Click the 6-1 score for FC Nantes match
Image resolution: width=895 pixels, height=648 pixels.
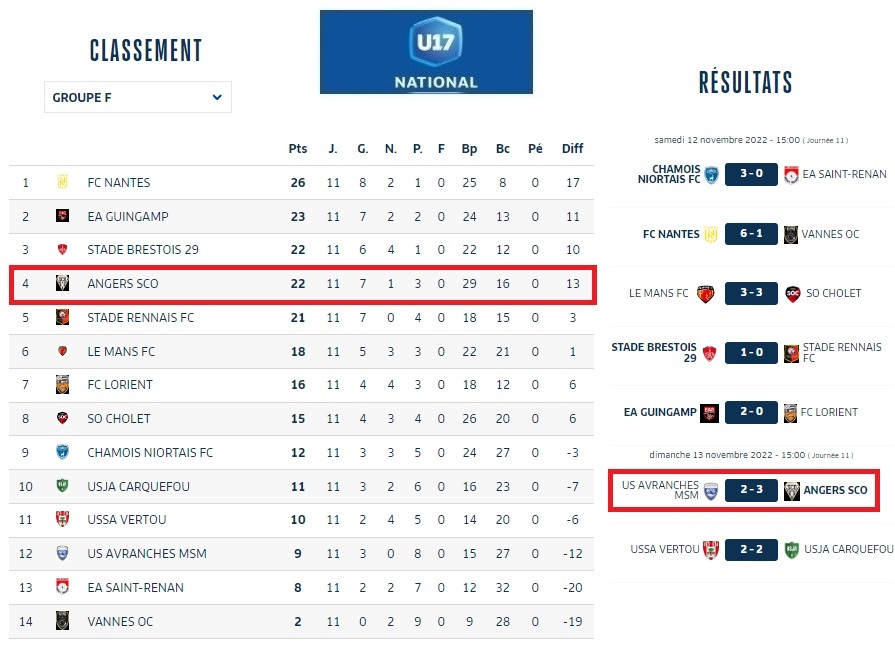pos(751,234)
